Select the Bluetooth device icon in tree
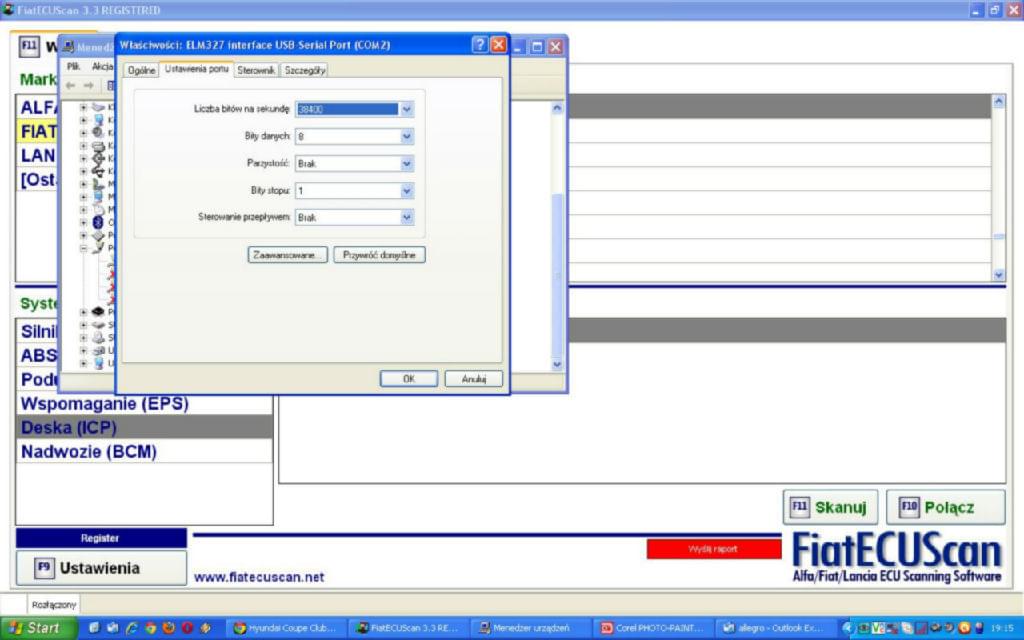Screen dimensions: 1024x640 [98, 222]
